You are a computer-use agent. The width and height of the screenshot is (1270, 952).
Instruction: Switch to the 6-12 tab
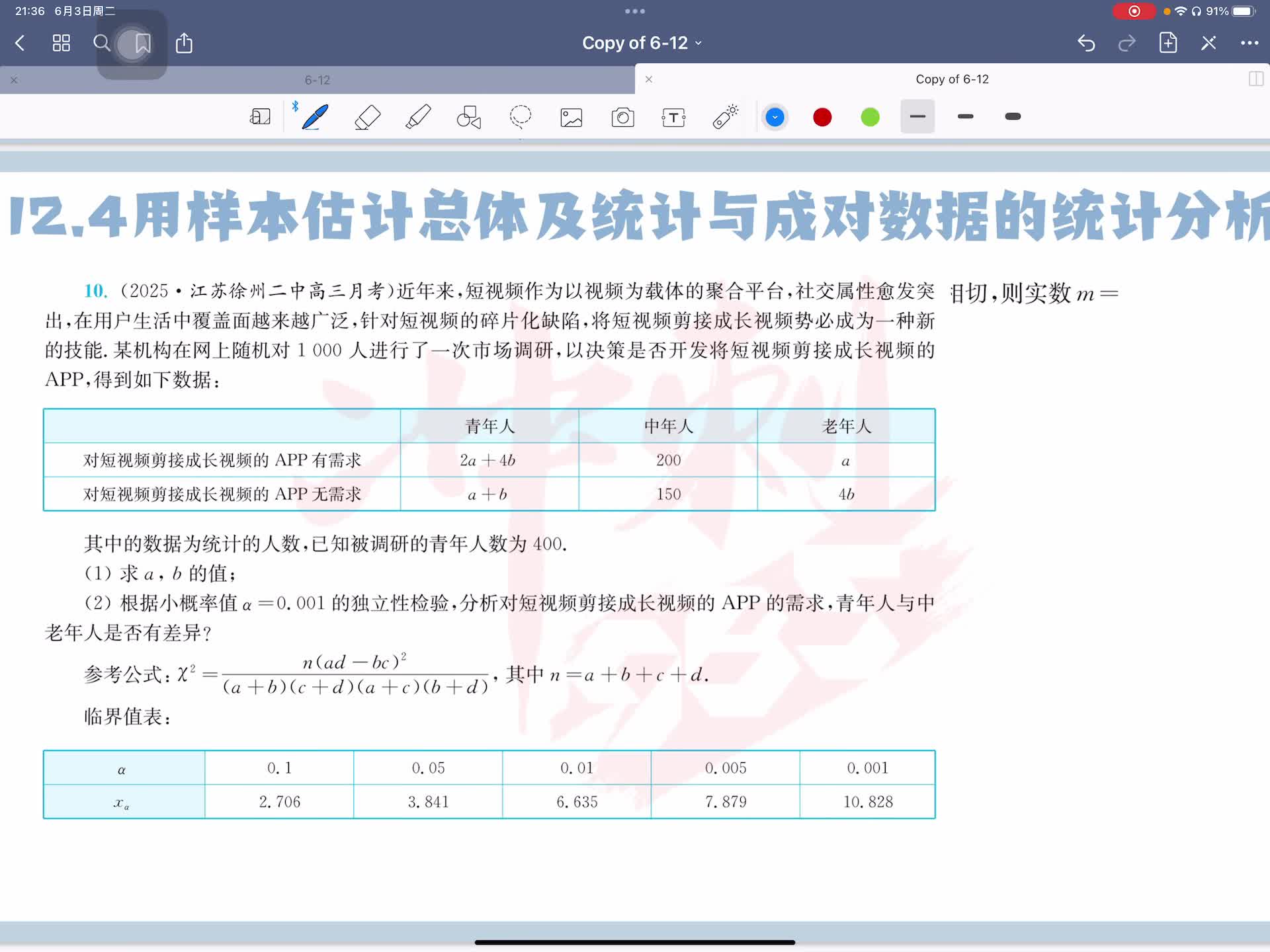click(x=317, y=80)
